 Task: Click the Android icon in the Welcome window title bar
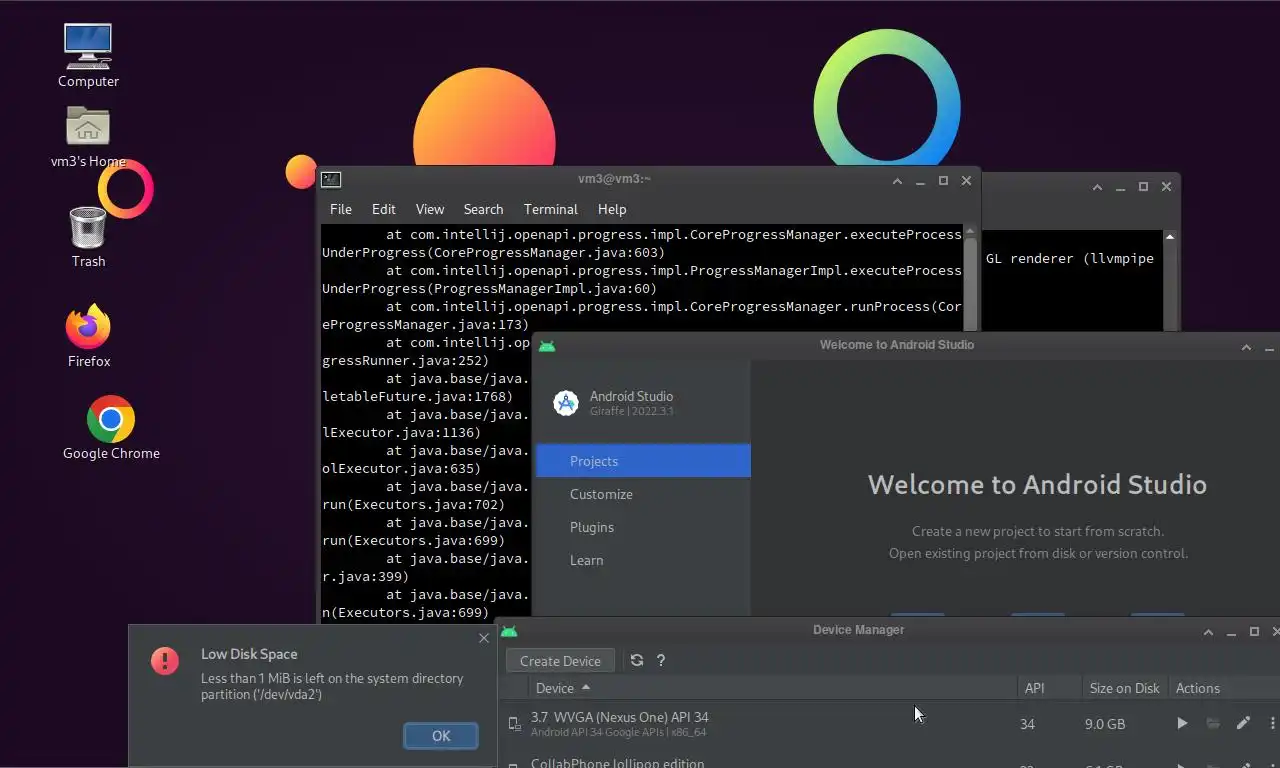pos(546,346)
